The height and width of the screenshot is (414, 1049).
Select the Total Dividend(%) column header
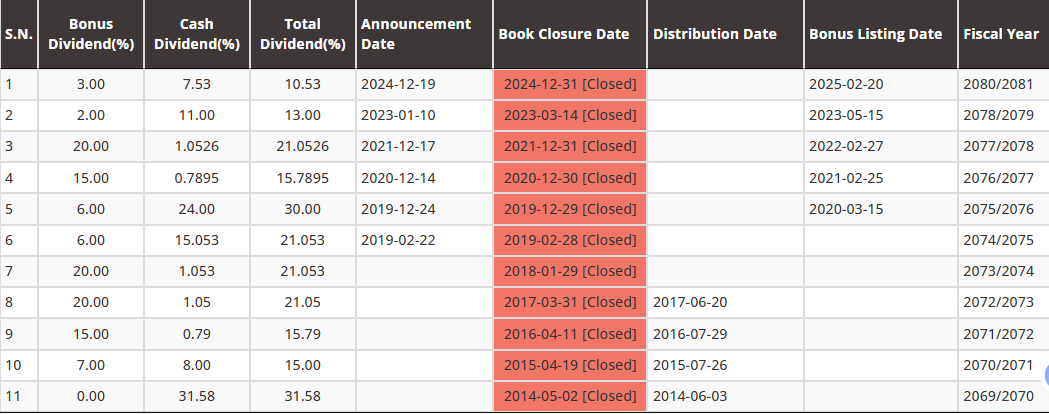302,34
